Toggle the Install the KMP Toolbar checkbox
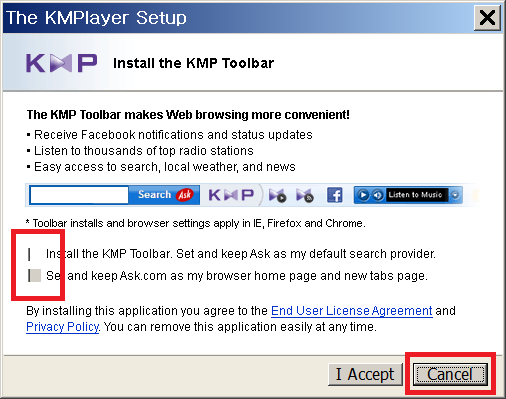The width and height of the screenshot is (506, 399). point(34,254)
